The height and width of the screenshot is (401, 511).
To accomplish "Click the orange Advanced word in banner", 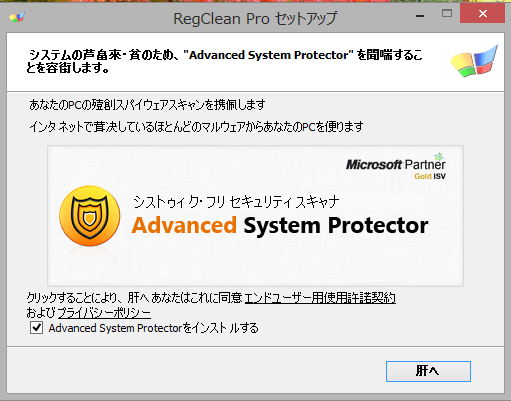I will coord(184,225).
